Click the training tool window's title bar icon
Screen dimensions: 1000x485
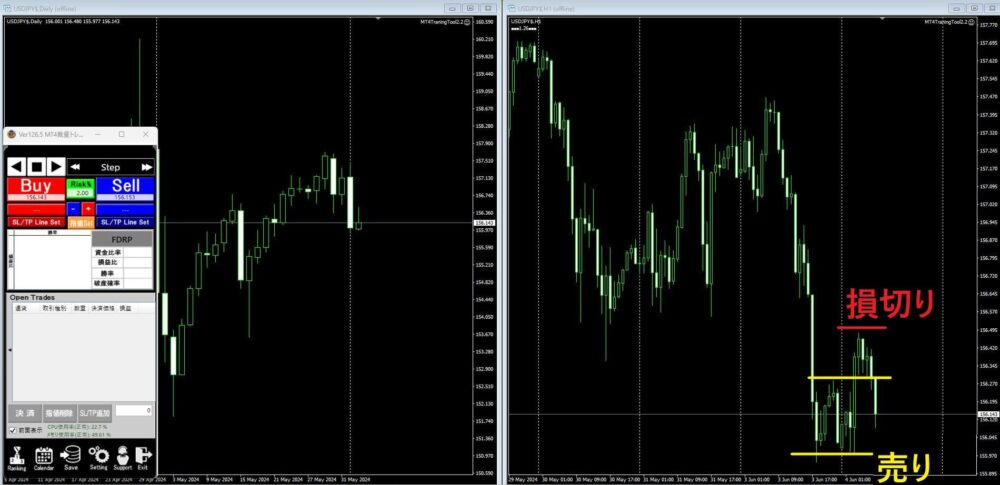point(11,135)
